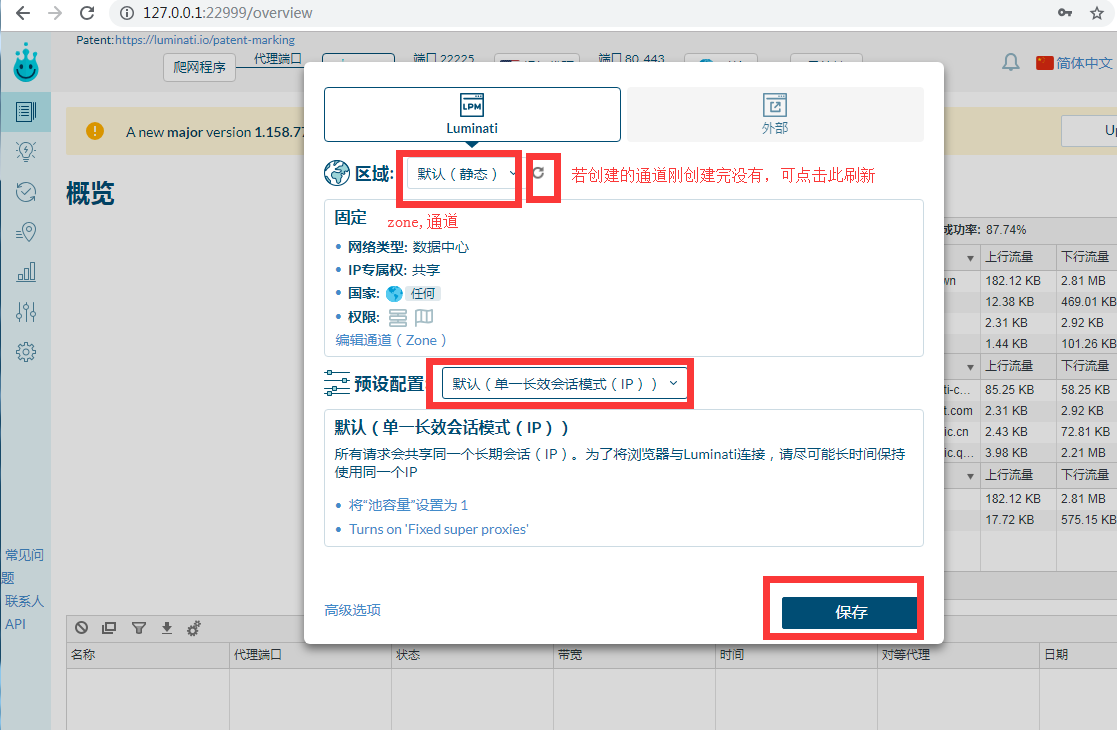Switch to the Luminati tab
The height and width of the screenshot is (730, 1117).
(472, 114)
